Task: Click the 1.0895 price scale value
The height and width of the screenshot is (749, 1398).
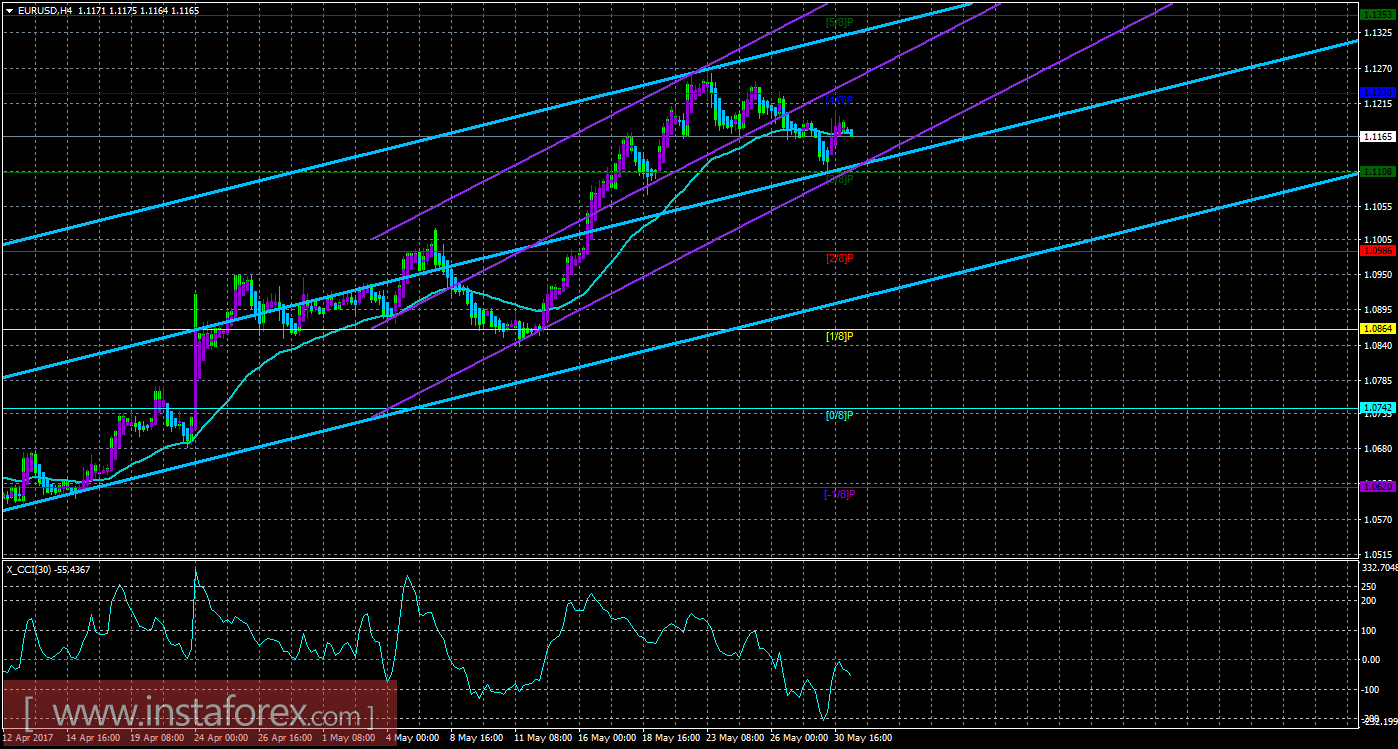Action: tap(1377, 310)
